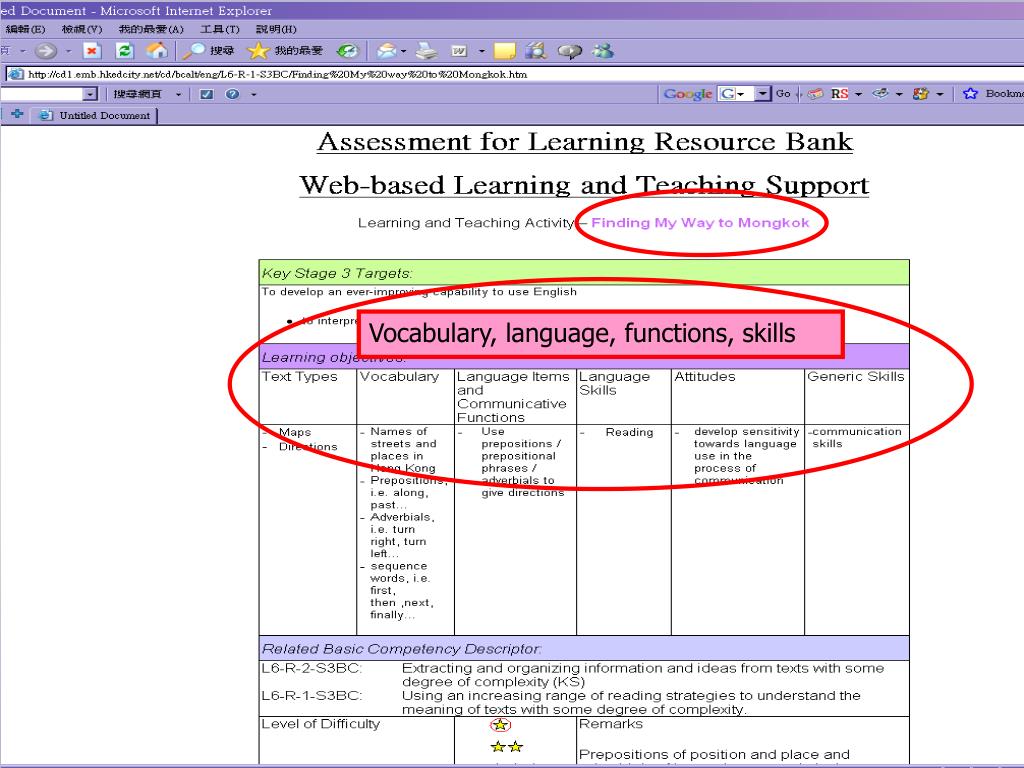Image resolution: width=1024 pixels, height=768 pixels.
Task: Click the Messenger people icon
Action: (602, 51)
